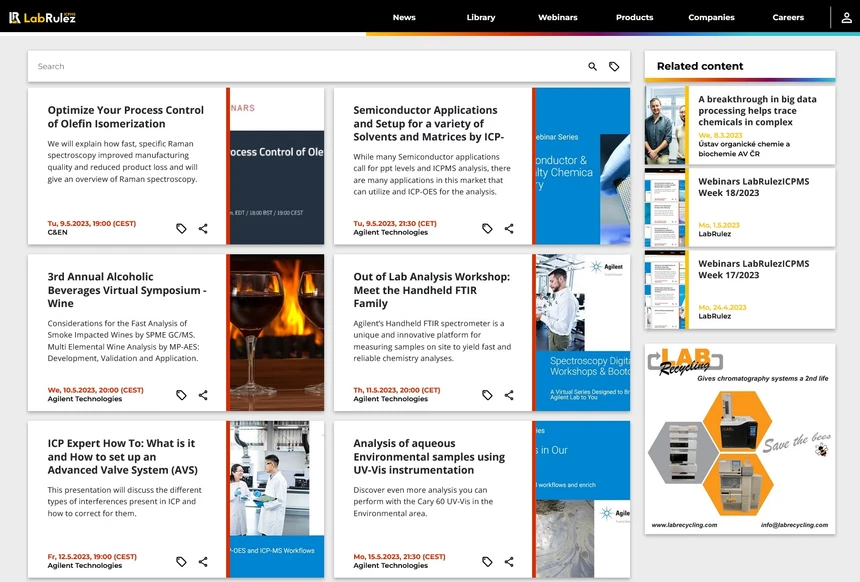Share the Alcoholic Beverages Symposium webinar
This screenshot has height=582, width=860.
[203, 395]
